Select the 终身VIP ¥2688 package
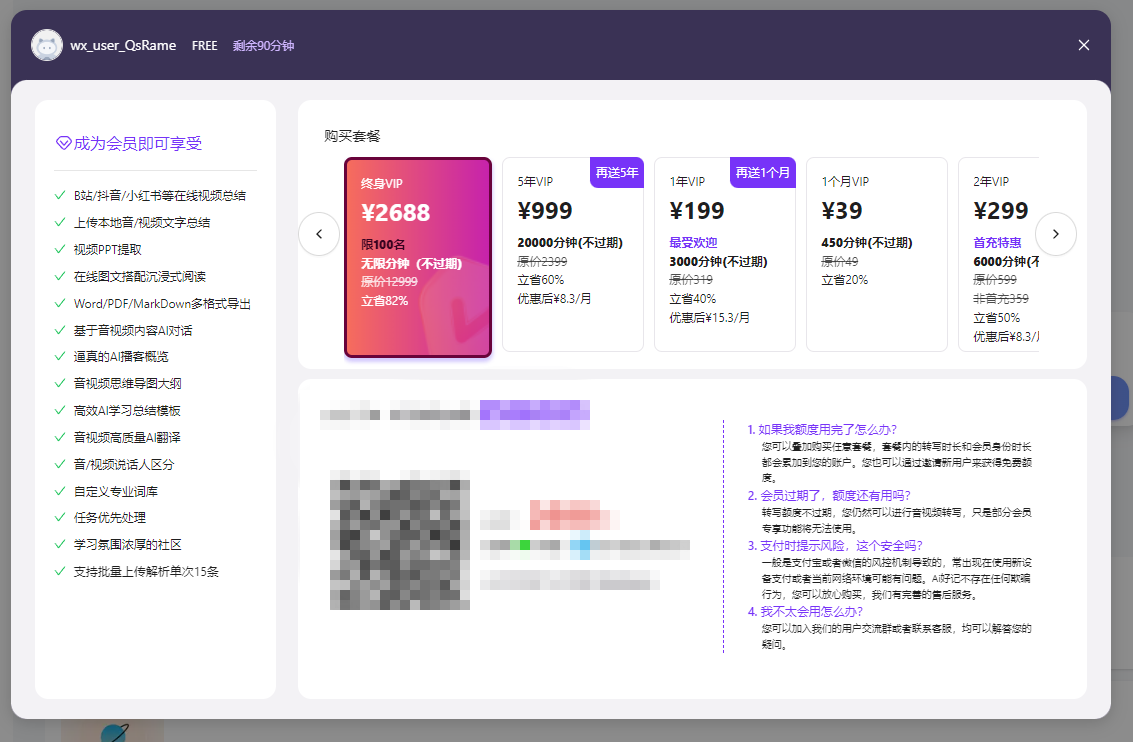1133x742 pixels. pyautogui.click(x=418, y=257)
